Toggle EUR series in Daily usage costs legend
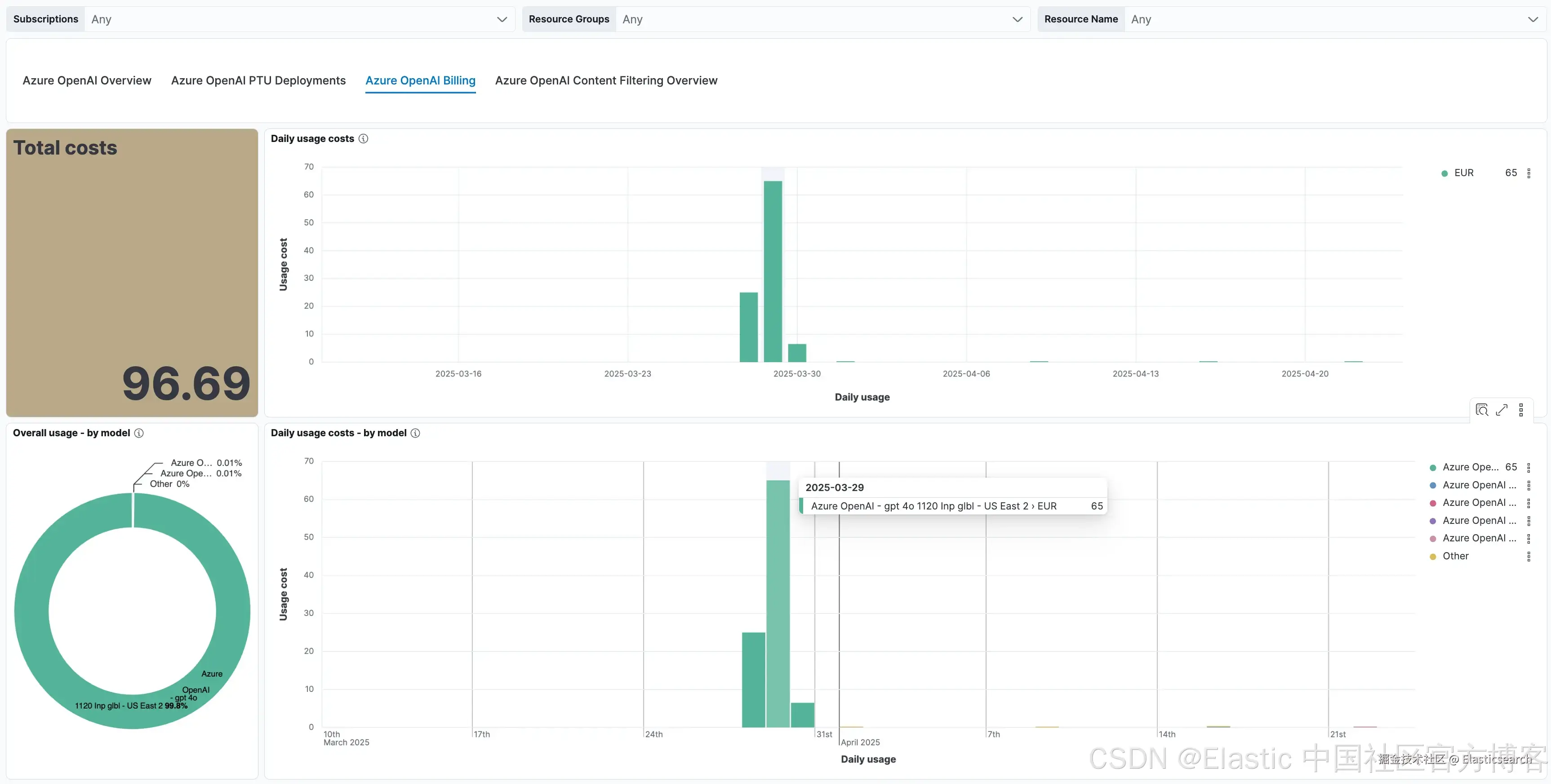 coord(1464,173)
